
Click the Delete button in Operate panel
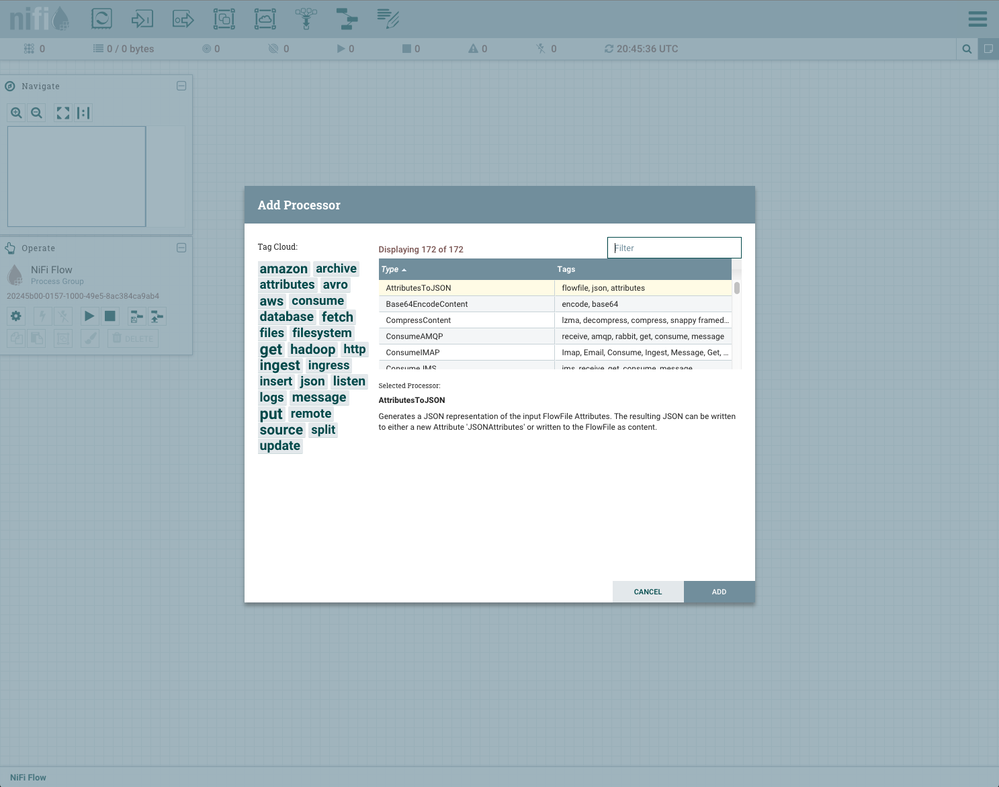[133, 338]
